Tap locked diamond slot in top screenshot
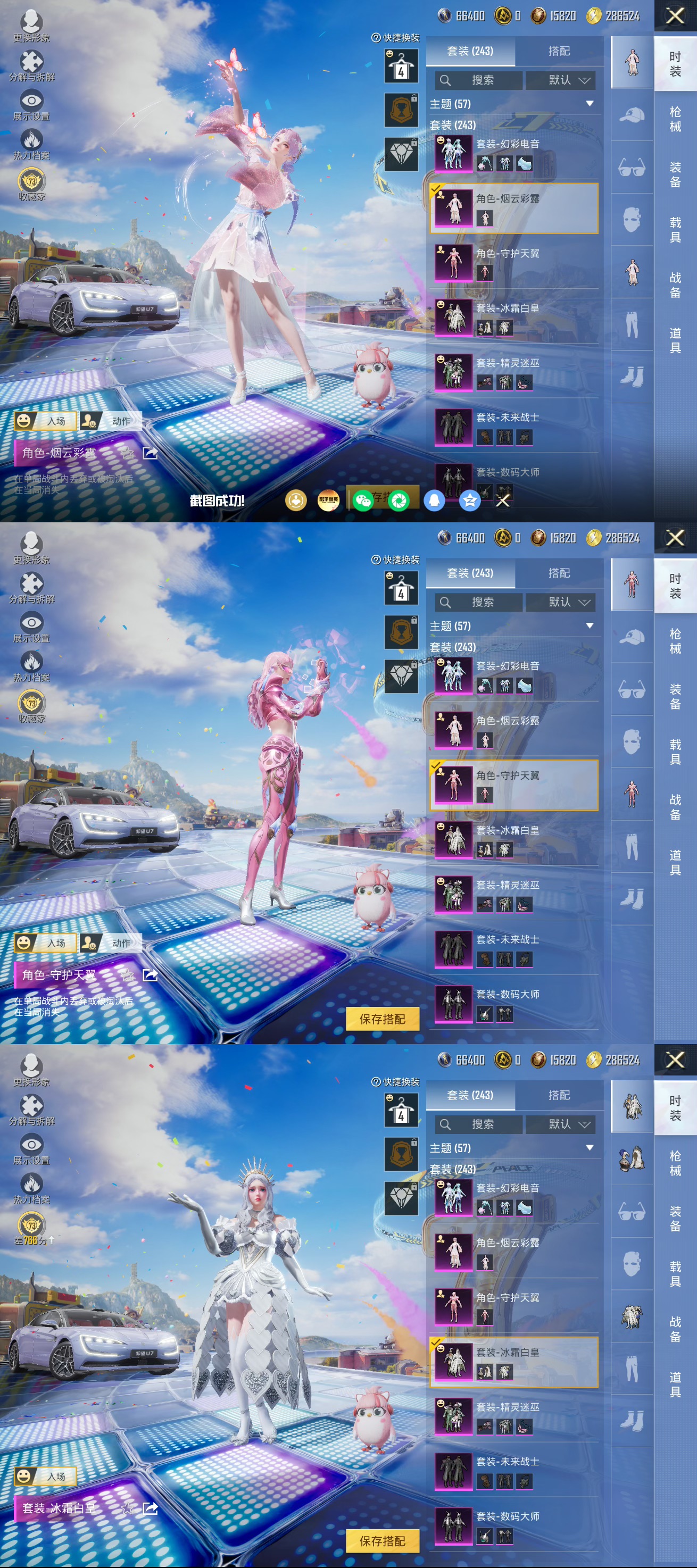697x1568 pixels. 401,154
